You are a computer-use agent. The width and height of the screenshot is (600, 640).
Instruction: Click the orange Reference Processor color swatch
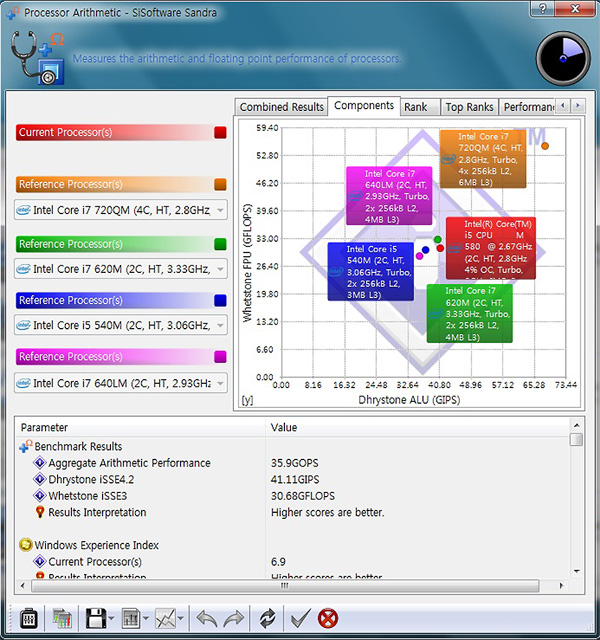(x=220, y=184)
